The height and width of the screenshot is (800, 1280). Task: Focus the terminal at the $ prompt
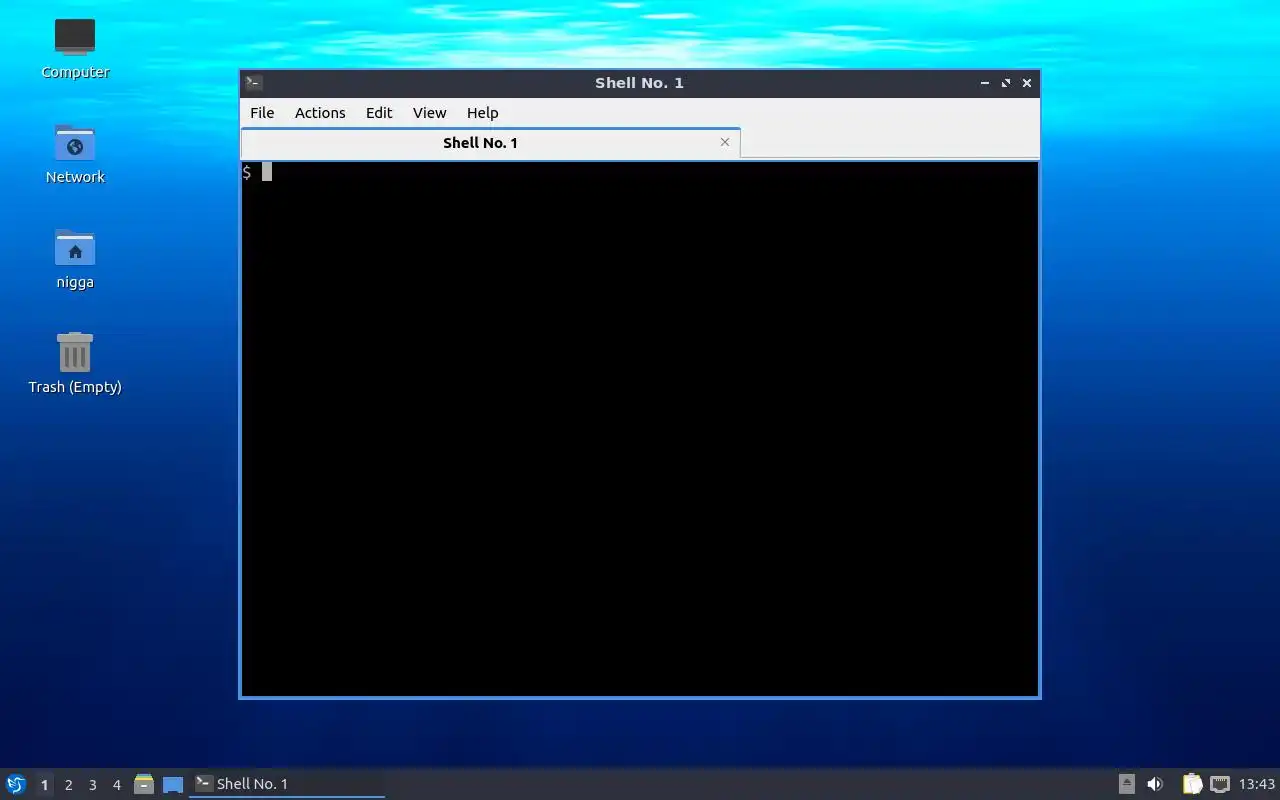point(640,428)
